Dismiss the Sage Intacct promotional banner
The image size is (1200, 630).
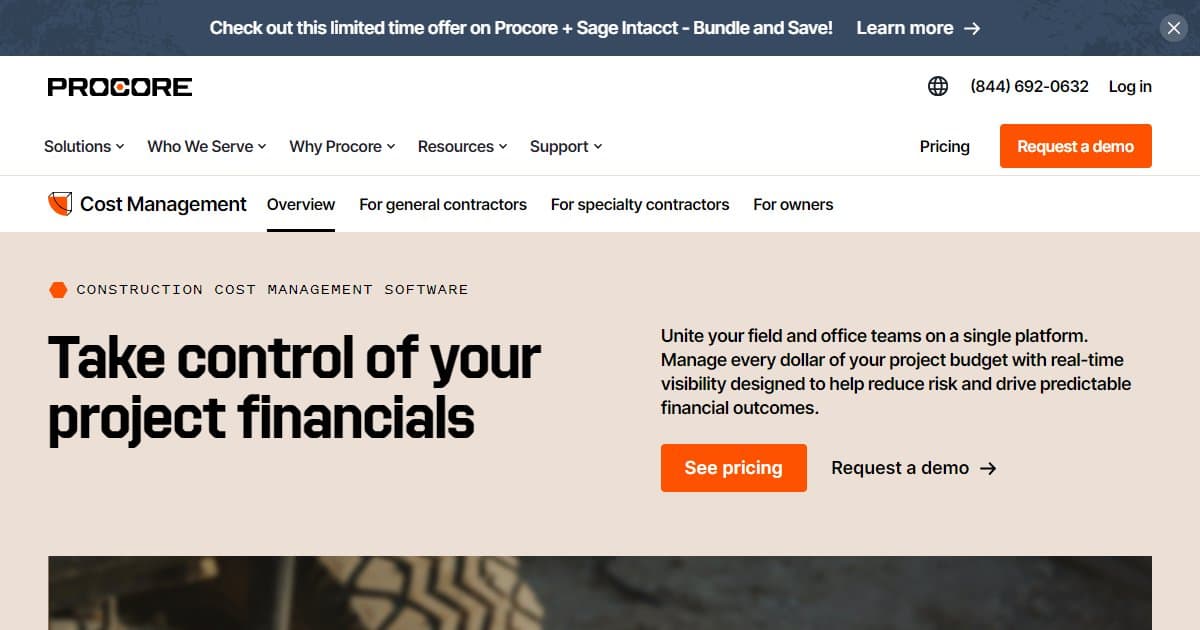click(1173, 27)
